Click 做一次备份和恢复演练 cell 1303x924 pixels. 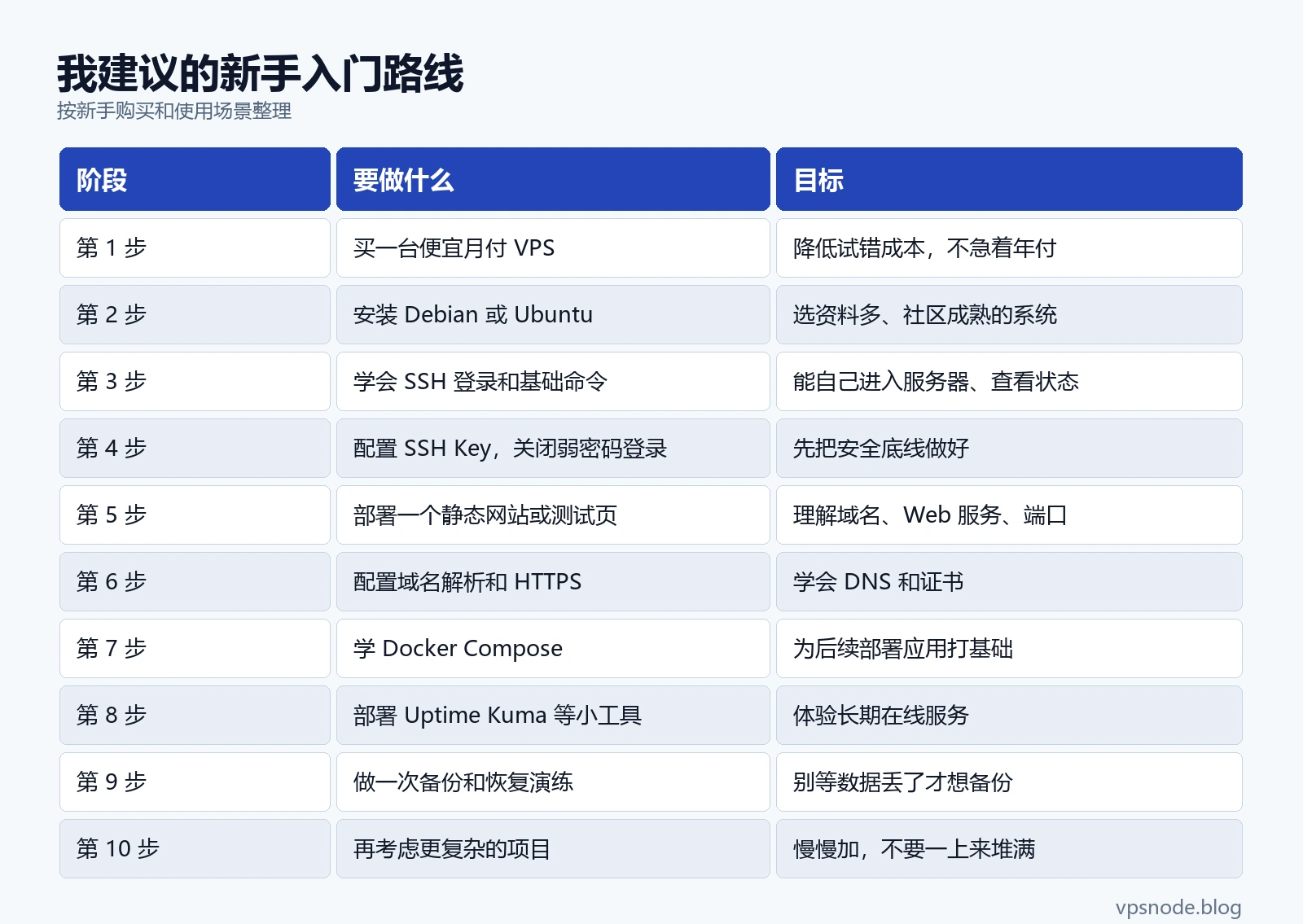click(x=553, y=782)
